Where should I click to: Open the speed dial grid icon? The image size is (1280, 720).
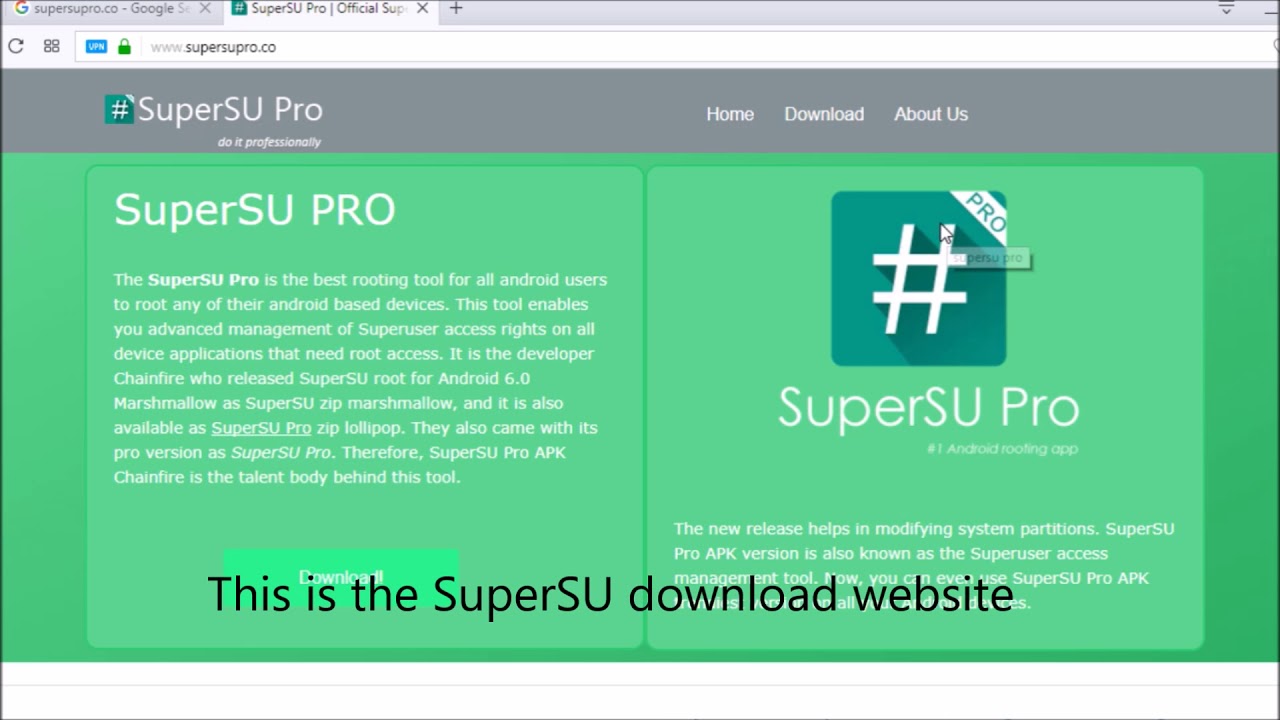(x=52, y=46)
